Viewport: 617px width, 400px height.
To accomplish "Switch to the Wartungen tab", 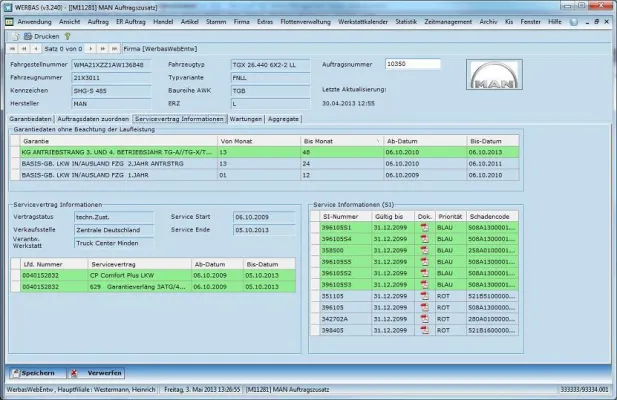I will click(246, 118).
